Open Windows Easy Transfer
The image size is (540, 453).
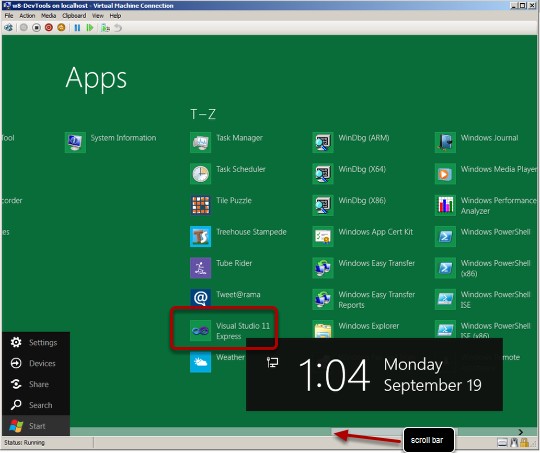364,267
